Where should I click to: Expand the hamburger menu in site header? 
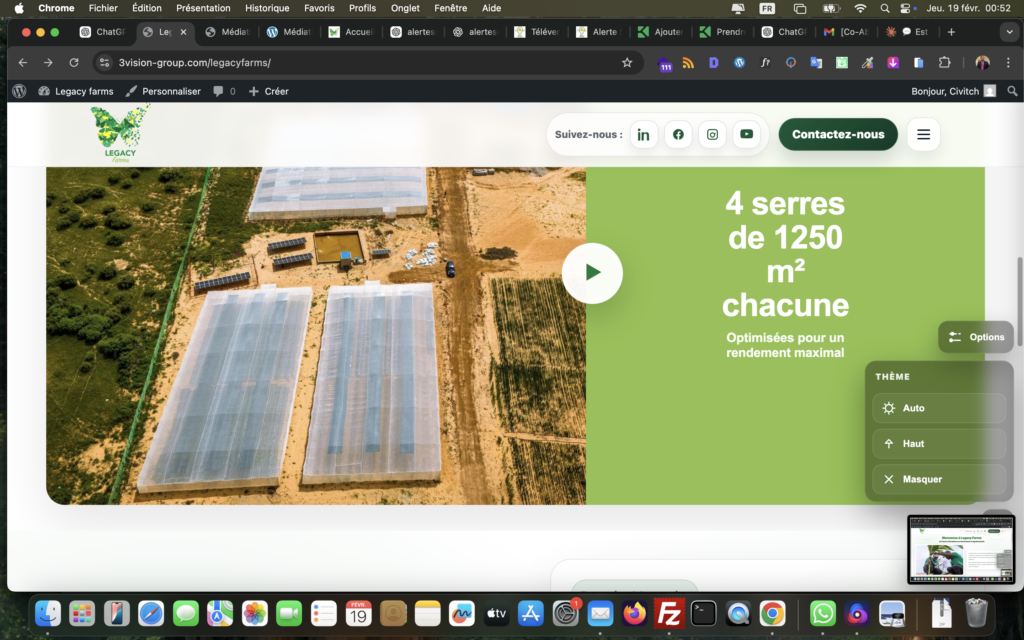tap(923, 134)
